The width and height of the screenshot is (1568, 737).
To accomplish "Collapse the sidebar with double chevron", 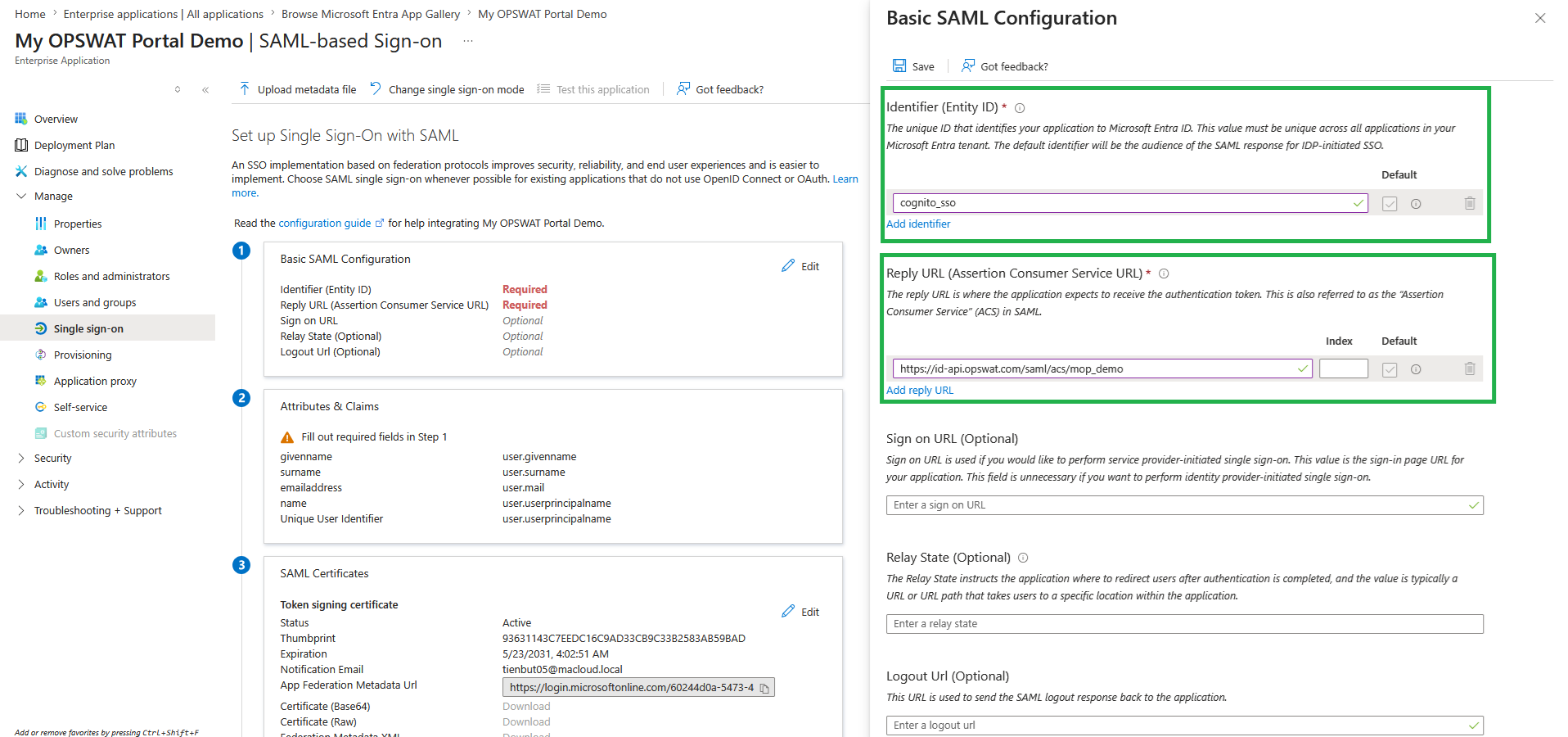I will pos(205,90).
